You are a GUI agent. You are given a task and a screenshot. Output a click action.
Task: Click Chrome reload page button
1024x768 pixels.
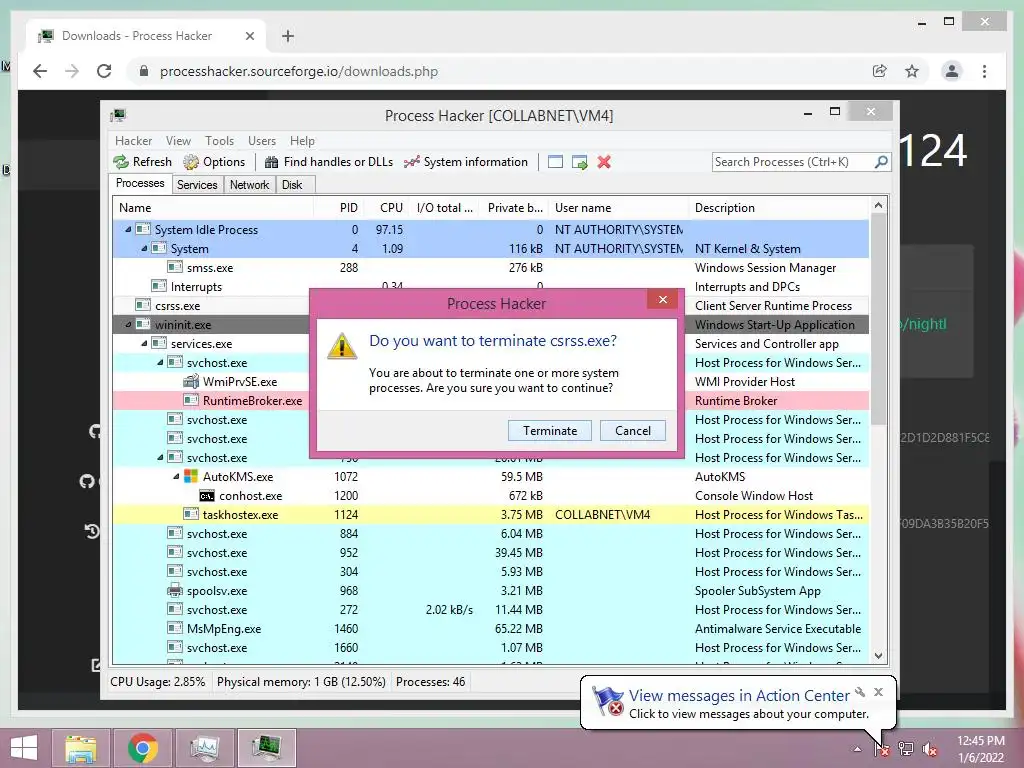[104, 71]
